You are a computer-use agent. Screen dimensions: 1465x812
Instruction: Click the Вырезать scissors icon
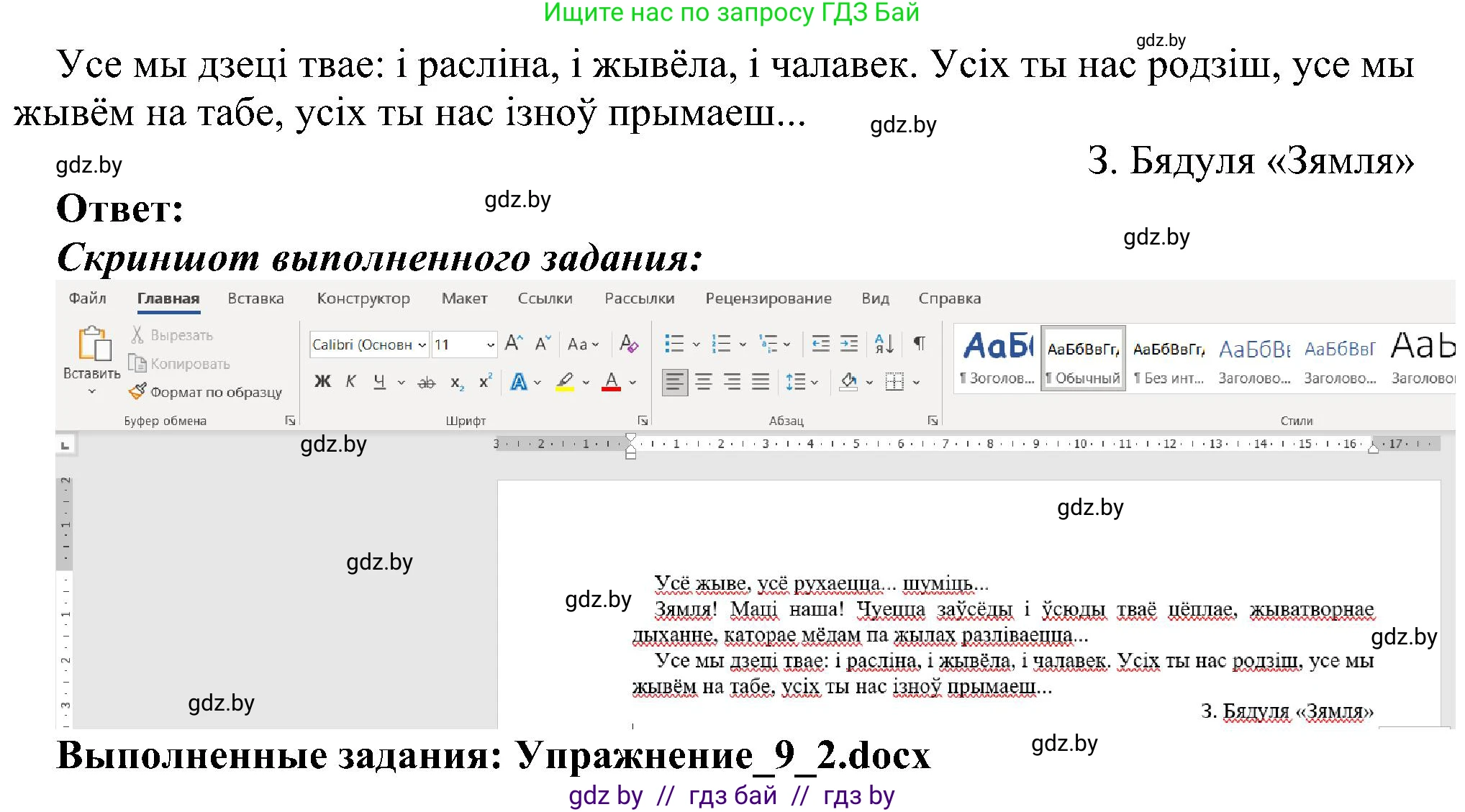coord(137,334)
